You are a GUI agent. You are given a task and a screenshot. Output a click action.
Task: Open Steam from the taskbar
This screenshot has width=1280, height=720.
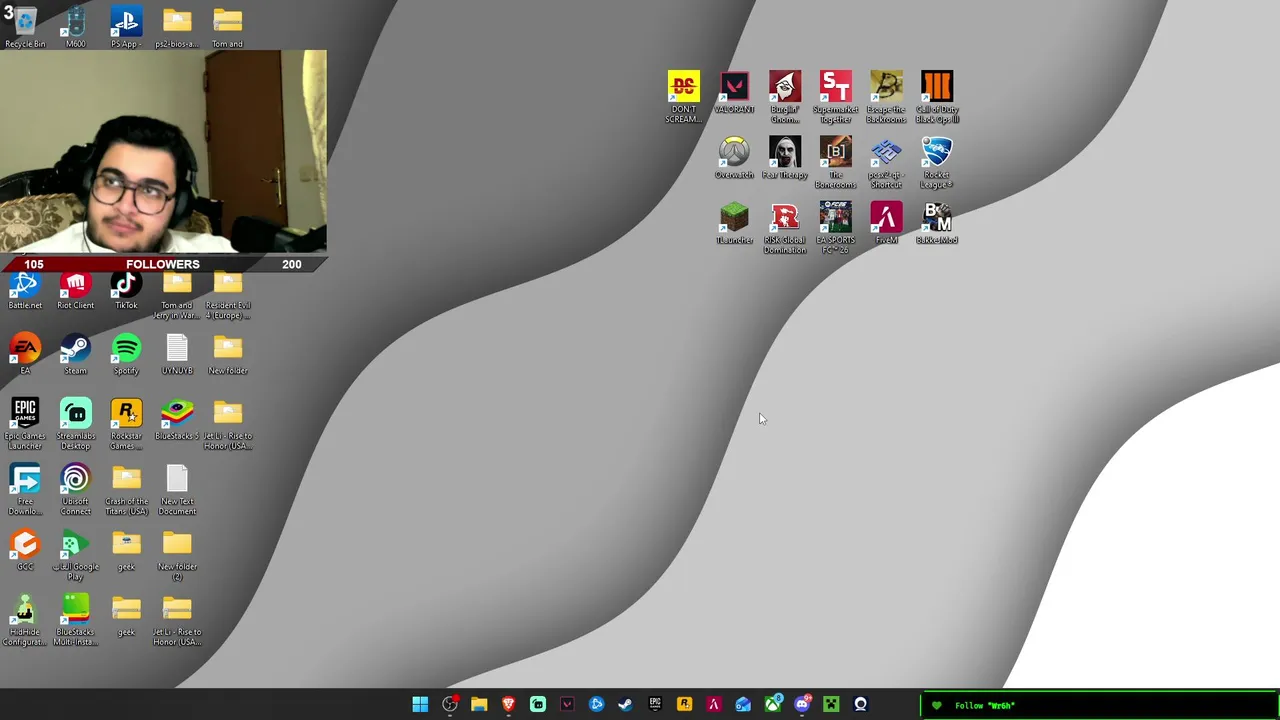tap(626, 704)
